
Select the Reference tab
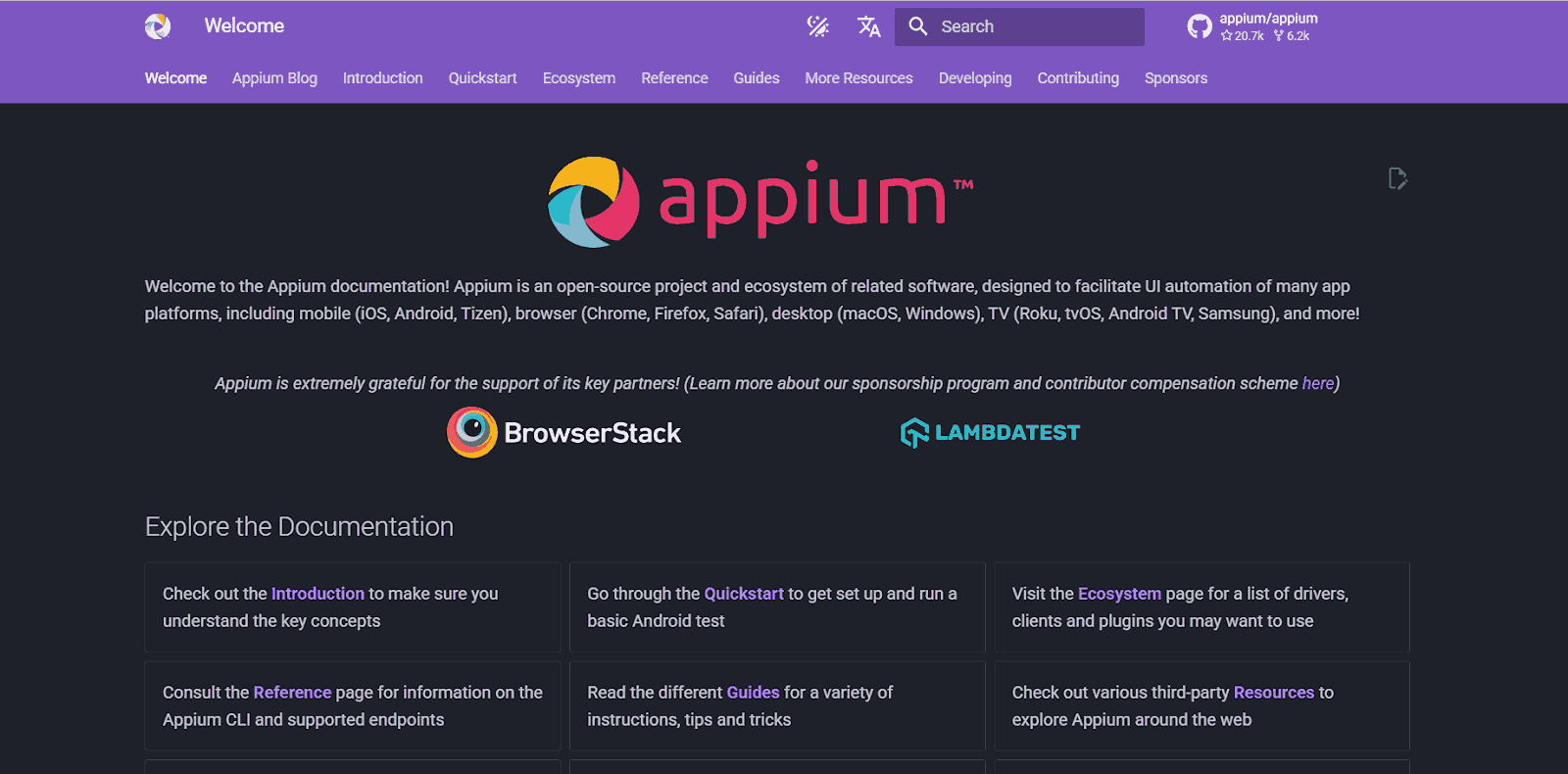click(x=674, y=78)
